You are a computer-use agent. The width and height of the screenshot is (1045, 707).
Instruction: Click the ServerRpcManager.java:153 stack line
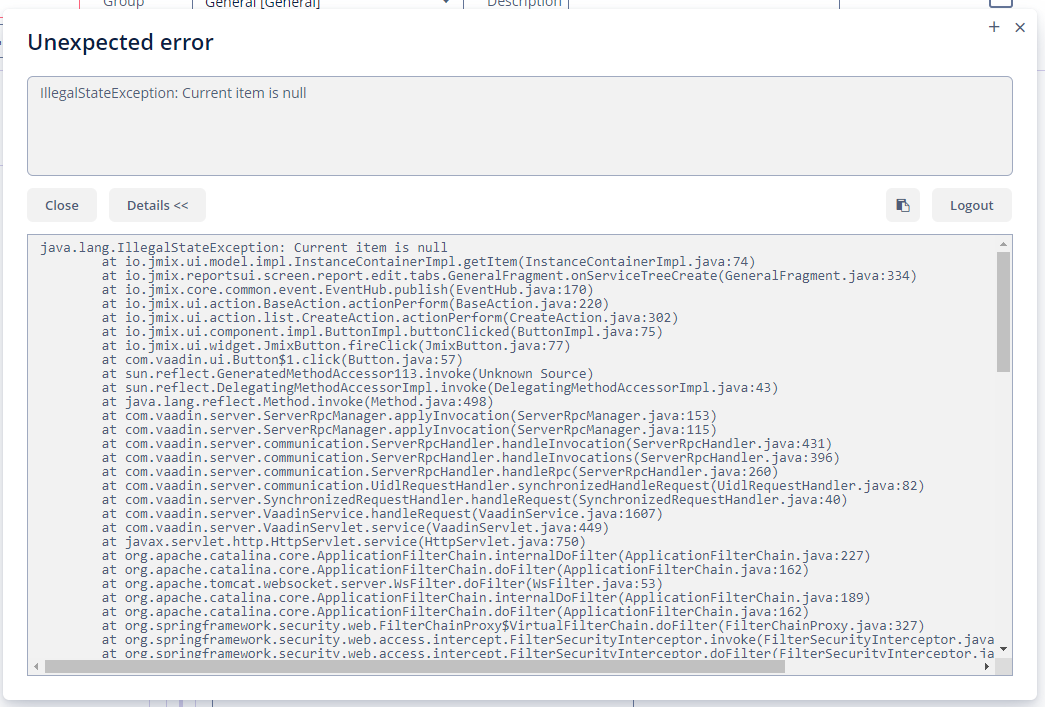point(409,416)
